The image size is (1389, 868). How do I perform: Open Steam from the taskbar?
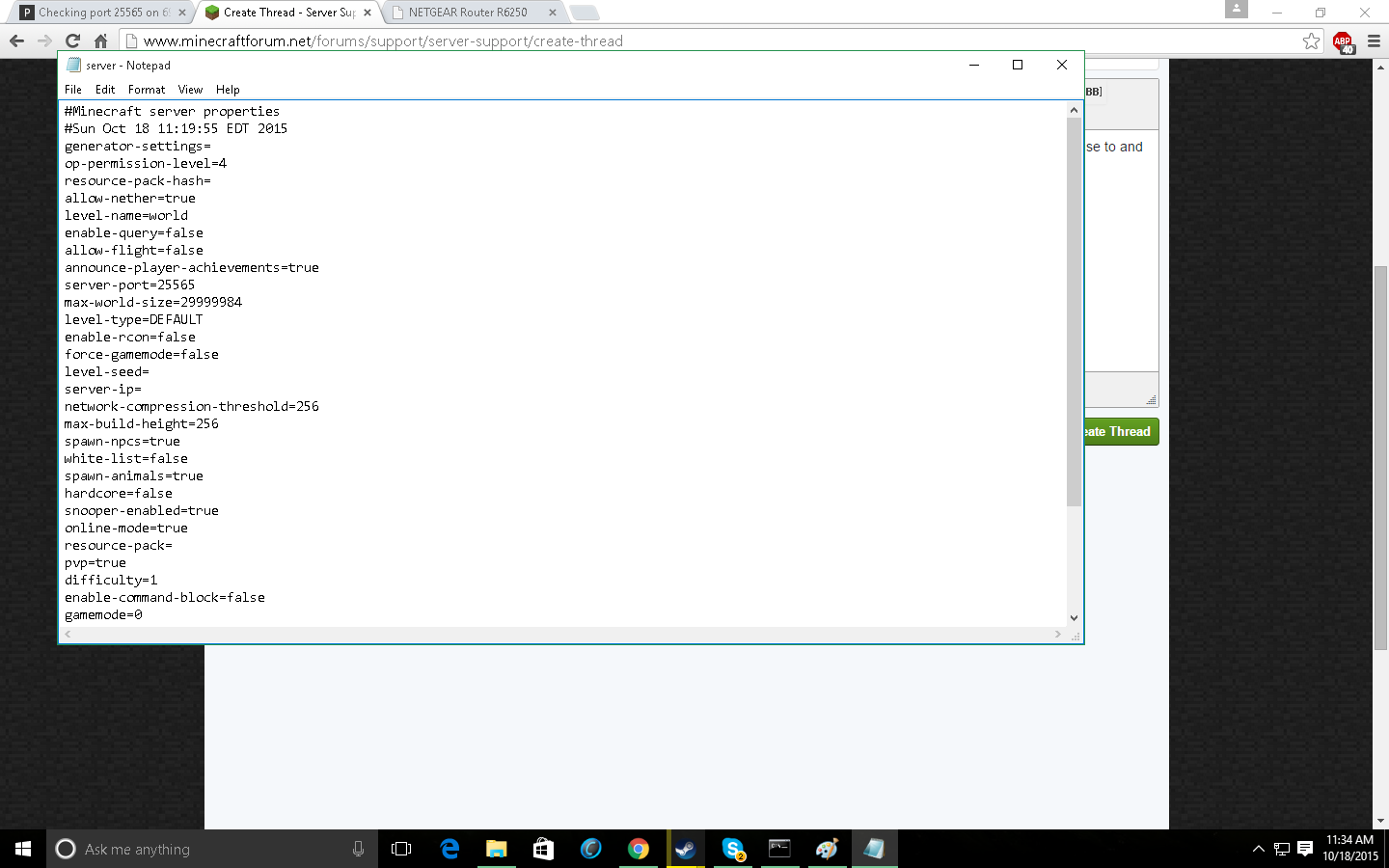coord(686,849)
